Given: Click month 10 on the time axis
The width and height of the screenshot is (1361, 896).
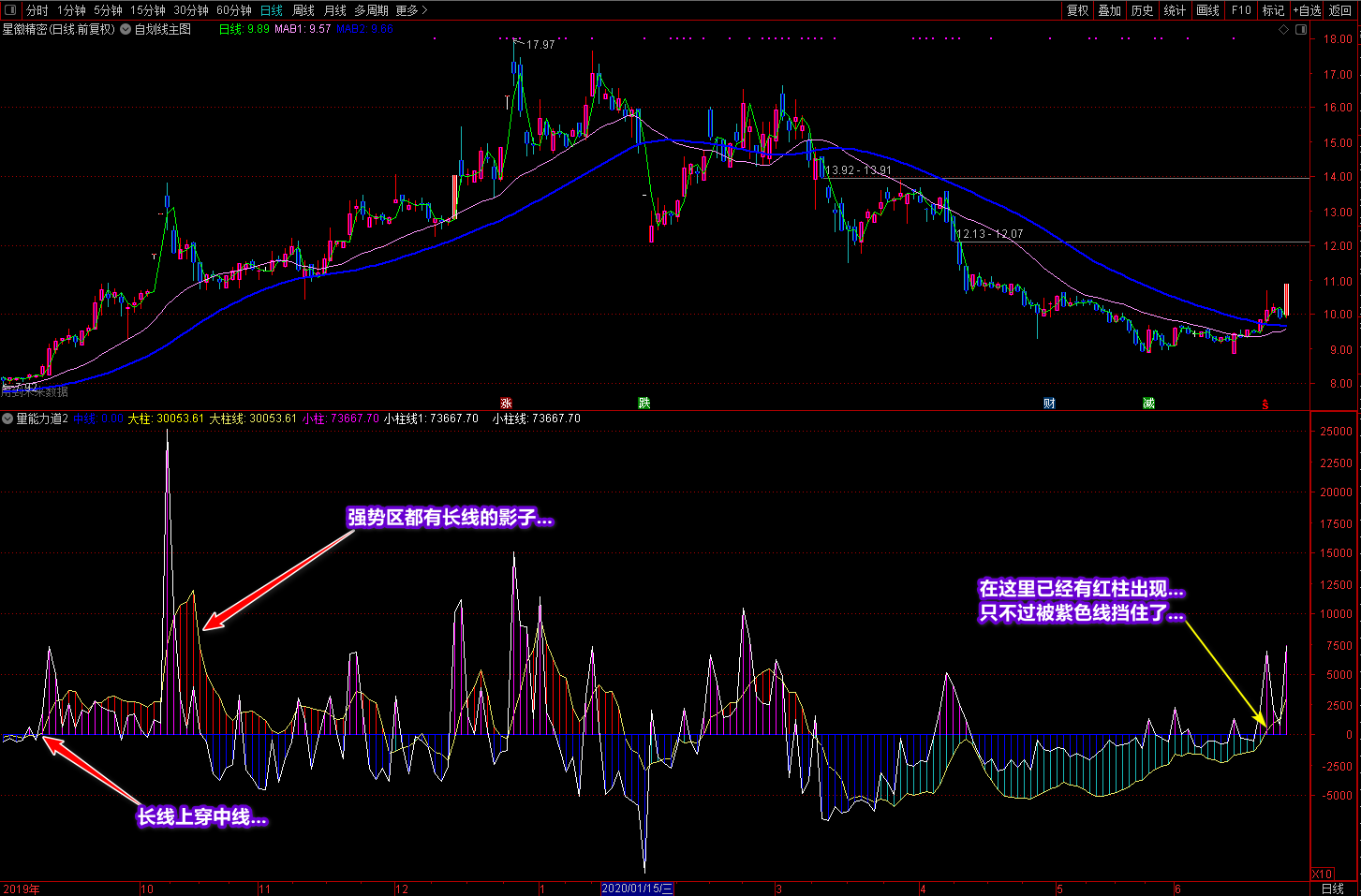Looking at the screenshot, I should click(147, 889).
